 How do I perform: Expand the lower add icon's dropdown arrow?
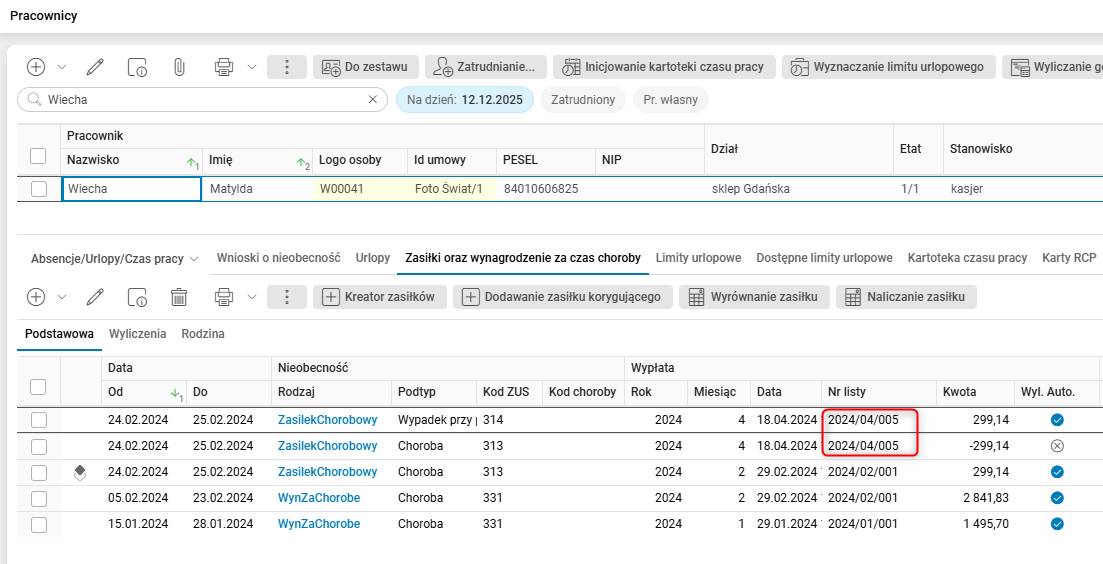[x=61, y=297]
